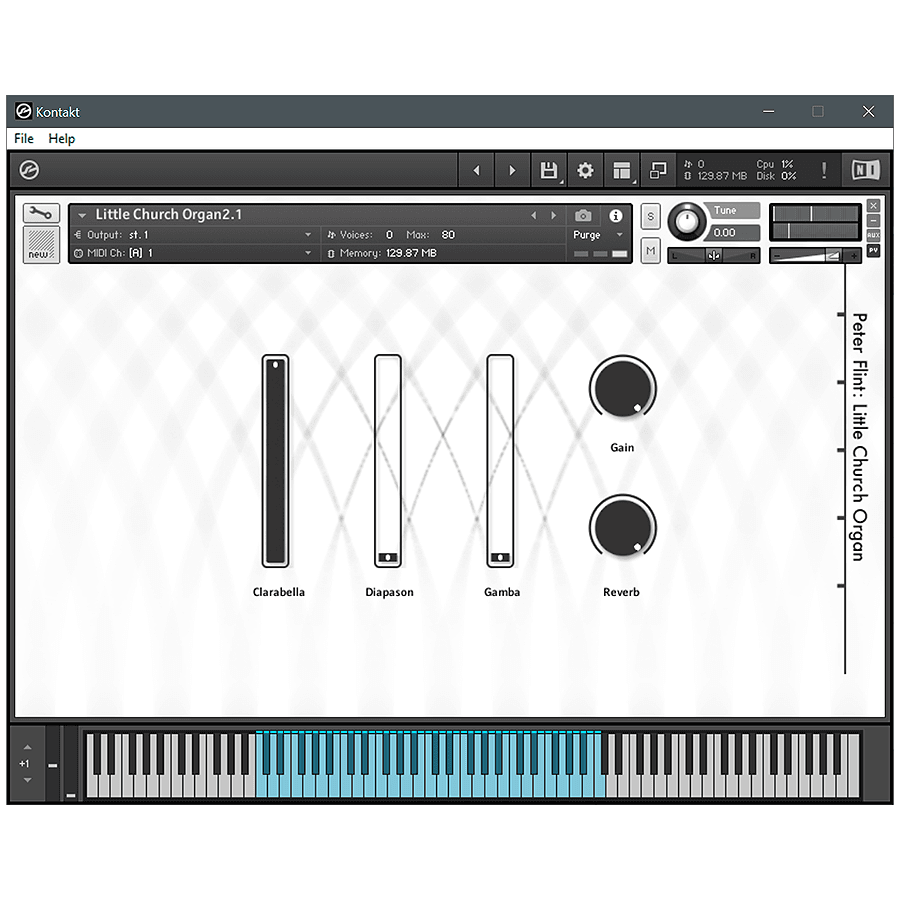Open instrument edit mode with wrench icon

click(41, 213)
